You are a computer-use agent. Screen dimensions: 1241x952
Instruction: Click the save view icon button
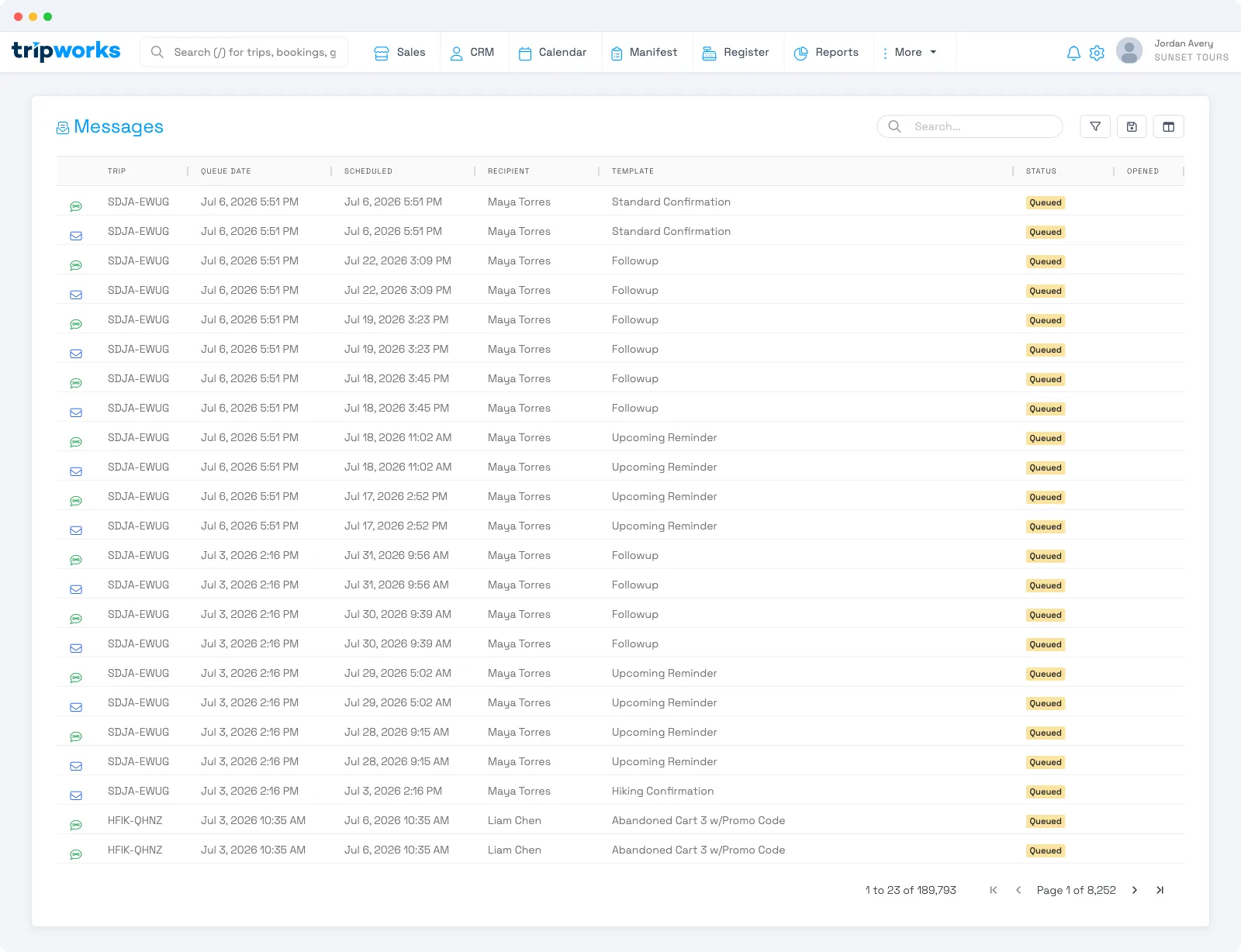coord(1132,126)
